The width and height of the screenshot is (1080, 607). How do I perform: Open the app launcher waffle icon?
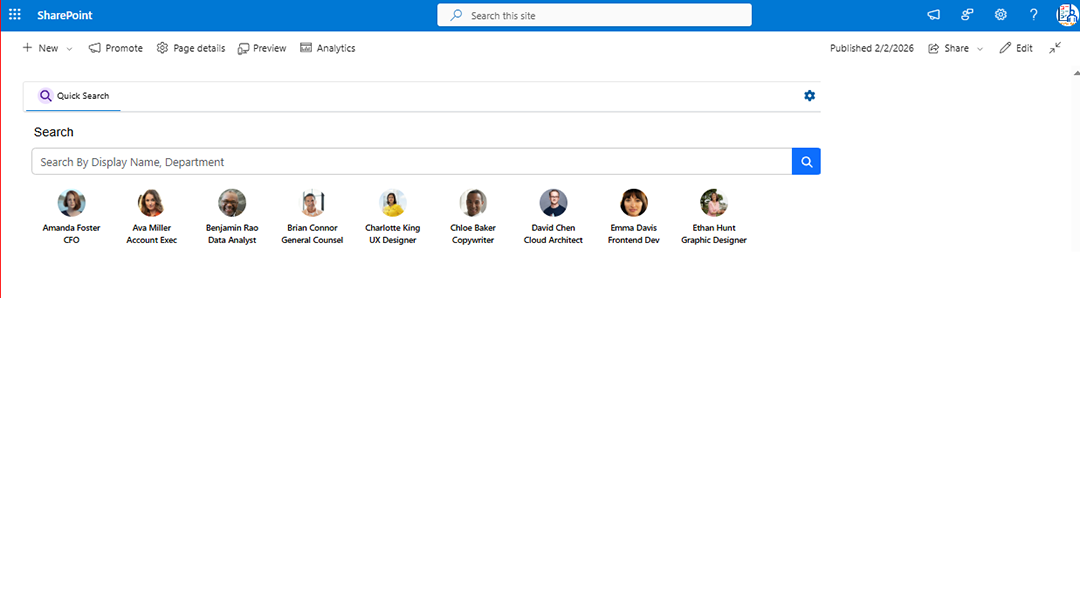pyautogui.click(x=14, y=14)
